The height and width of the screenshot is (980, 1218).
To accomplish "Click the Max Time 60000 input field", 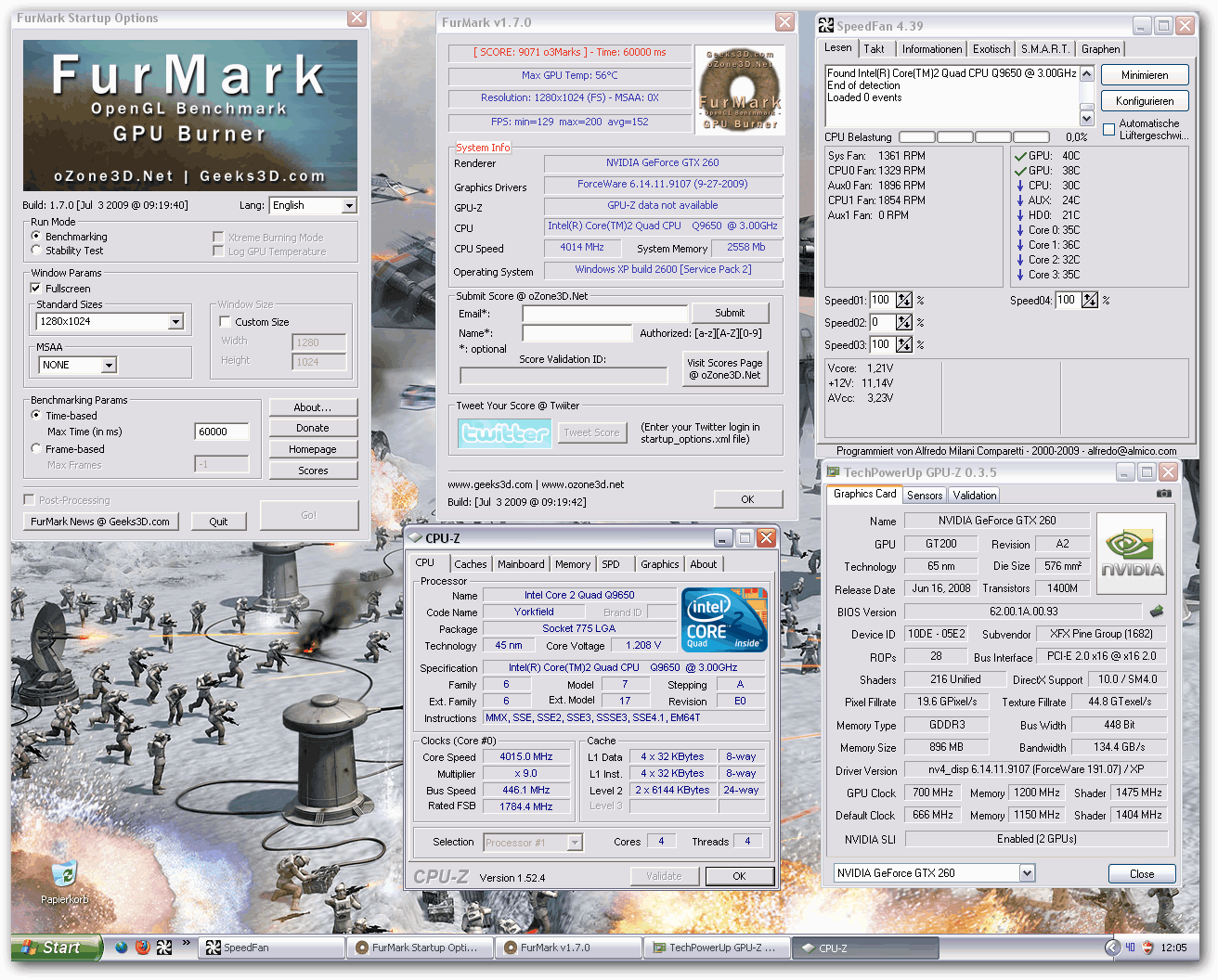I will coord(222,432).
